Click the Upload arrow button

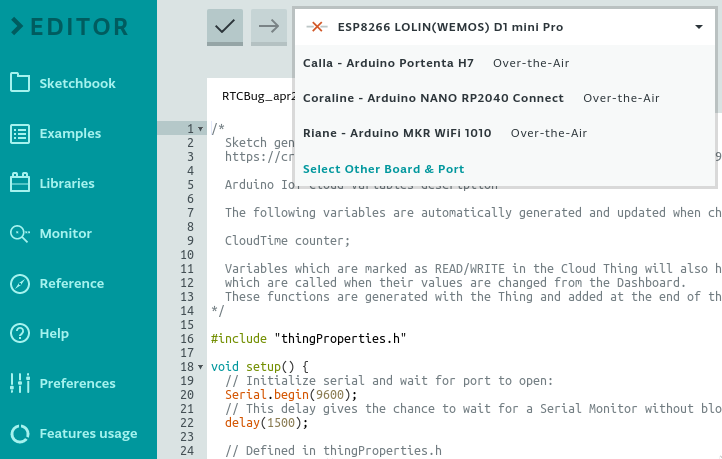[x=268, y=27]
